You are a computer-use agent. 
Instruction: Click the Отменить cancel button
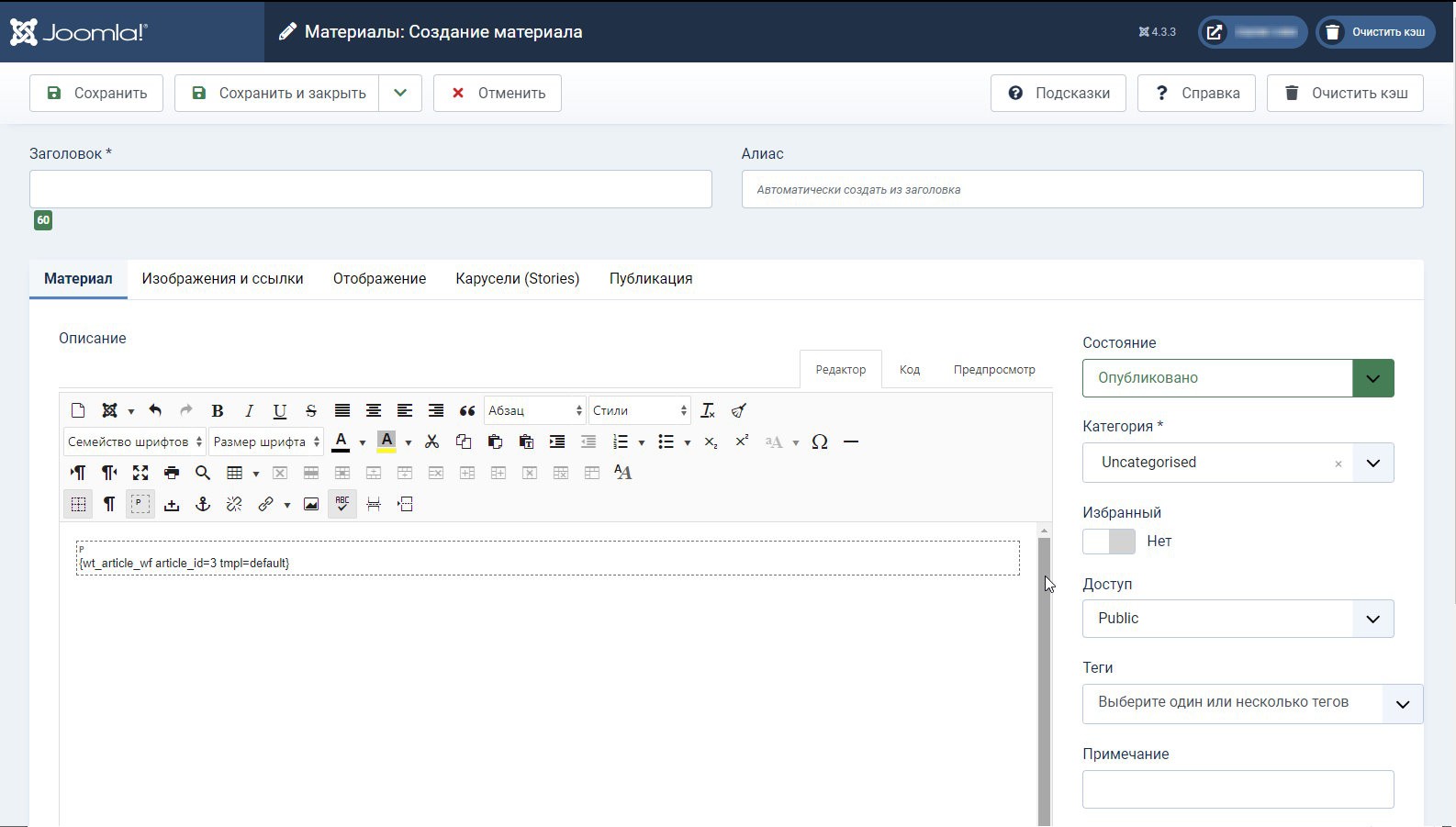tap(497, 94)
